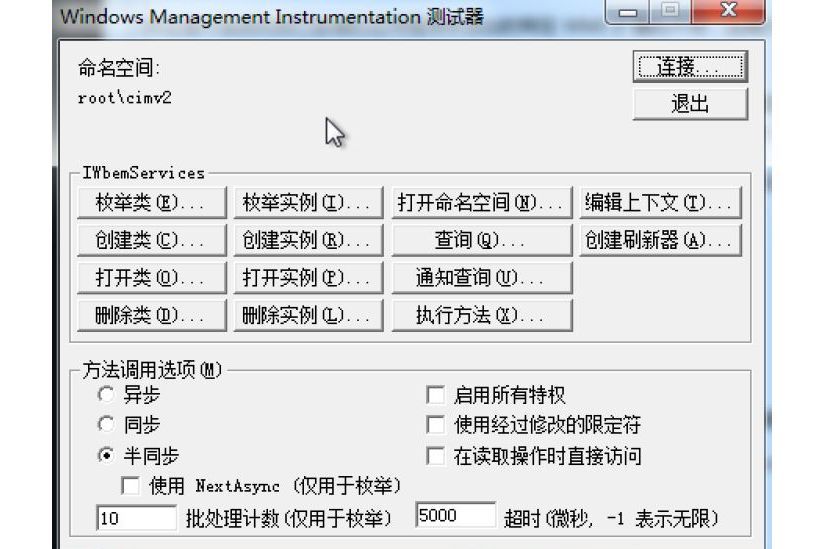This screenshot has height=549, width=824.
Task: Click 执行方法 (Execute Method) button
Action: [482, 315]
